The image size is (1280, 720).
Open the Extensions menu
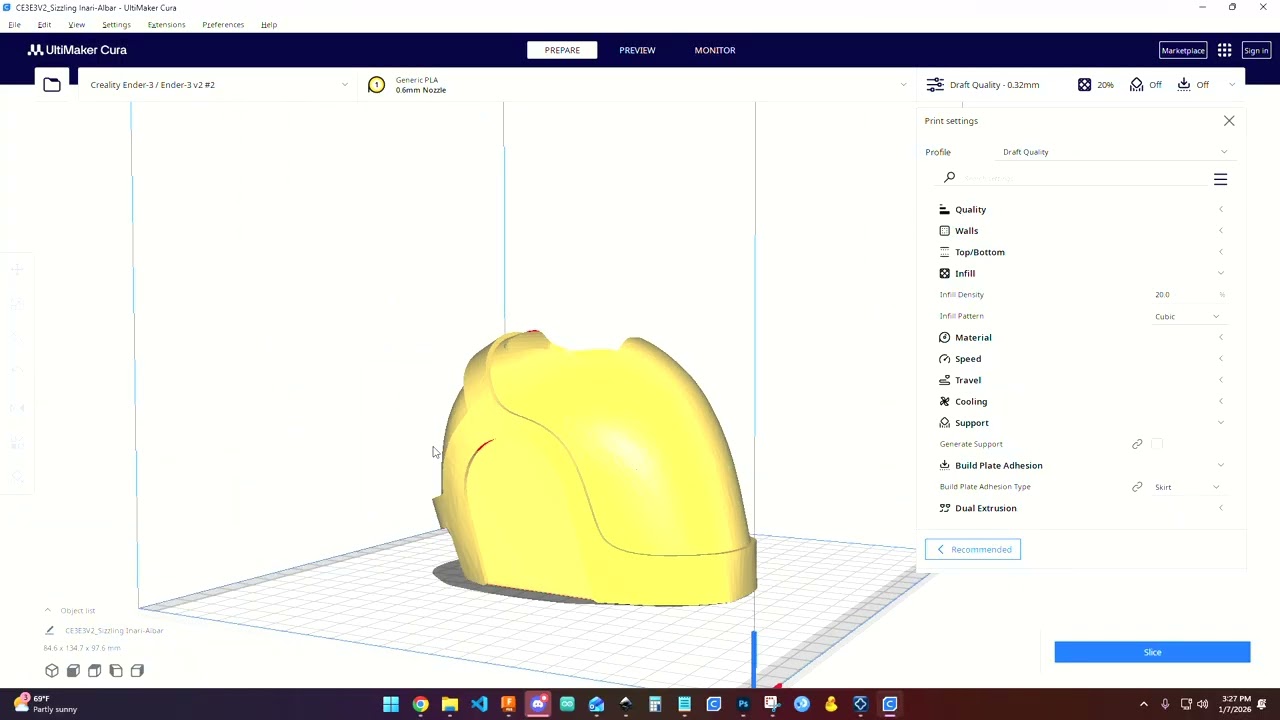pyautogui.click(x=166, y=24)
